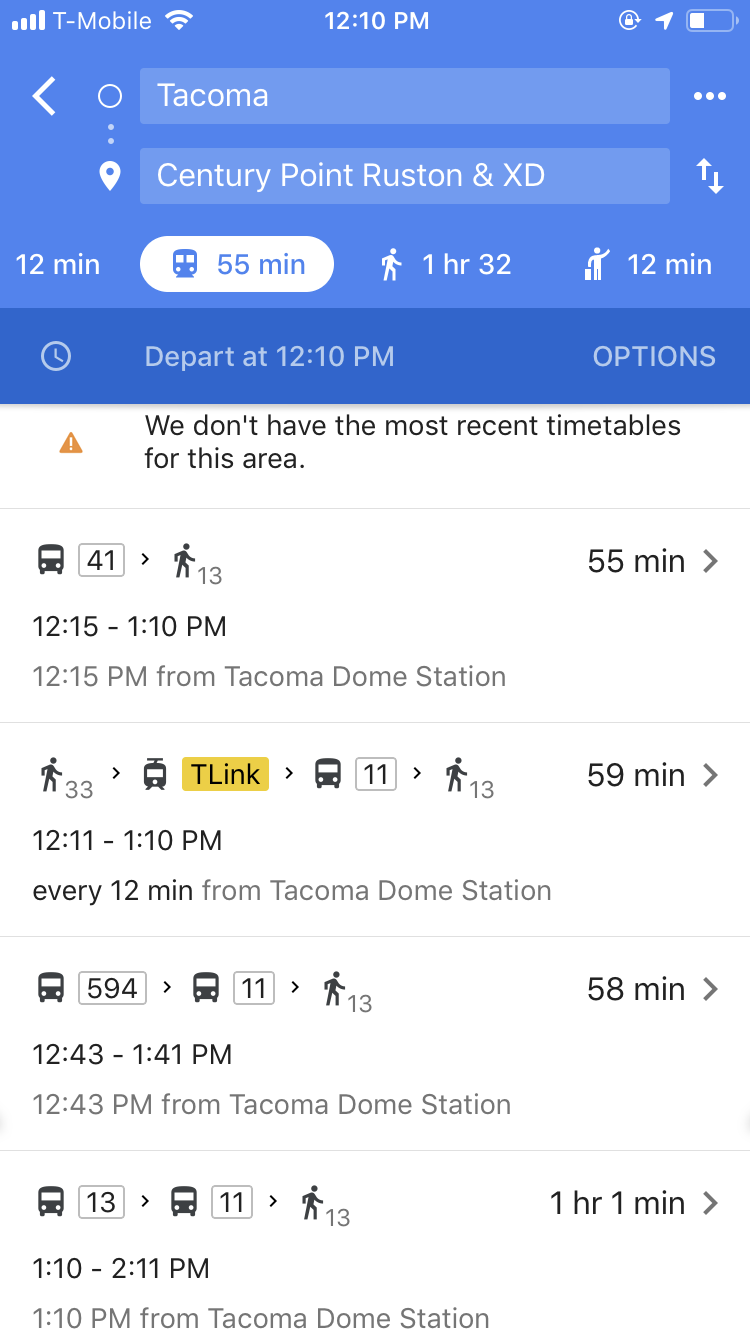Viewport: 750px width, 1334px height.
Task: Expand the 55 min route 41 option
Action: coord(710,561)
